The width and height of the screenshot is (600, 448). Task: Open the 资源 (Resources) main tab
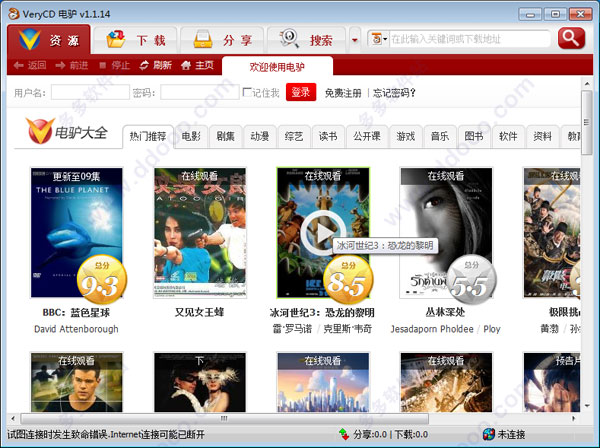coord(49,39)
